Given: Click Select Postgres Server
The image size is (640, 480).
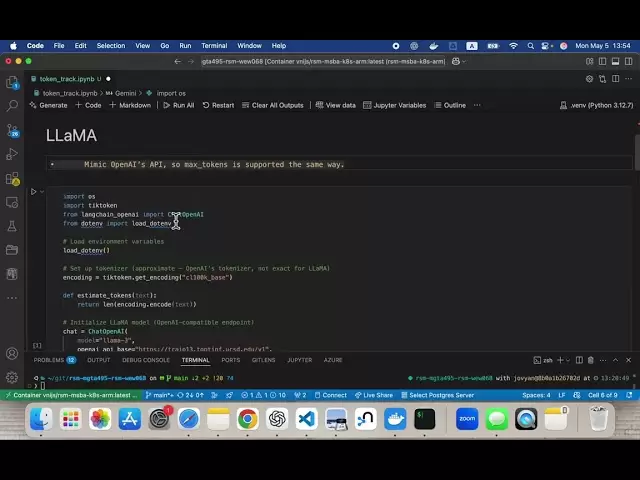Looking at the screenshot, I should point(437,395).
